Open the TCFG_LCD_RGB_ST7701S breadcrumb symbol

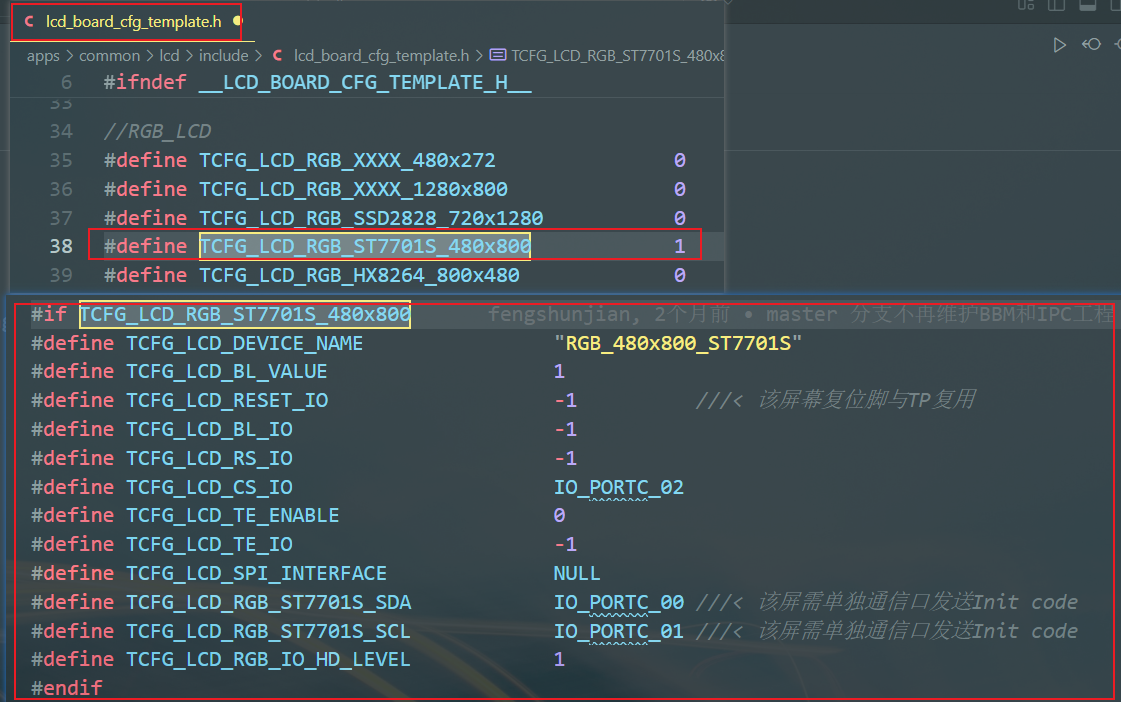[x=608, y=56]
